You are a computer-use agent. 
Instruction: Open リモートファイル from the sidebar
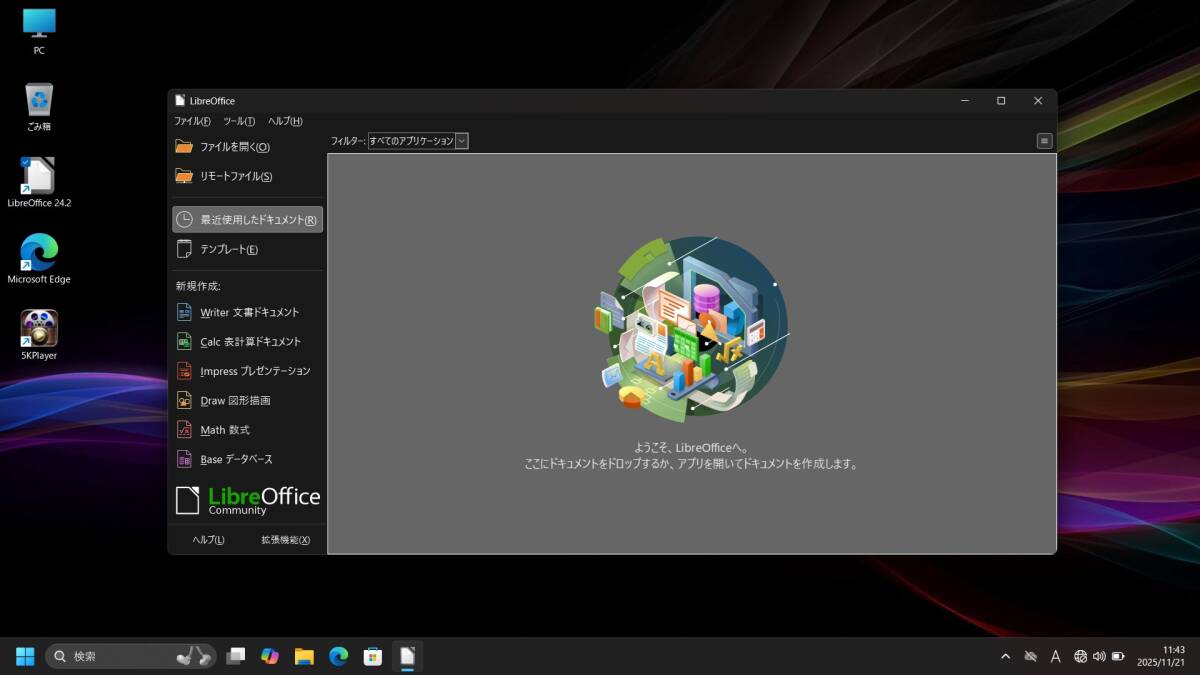[x=235, y=176]
